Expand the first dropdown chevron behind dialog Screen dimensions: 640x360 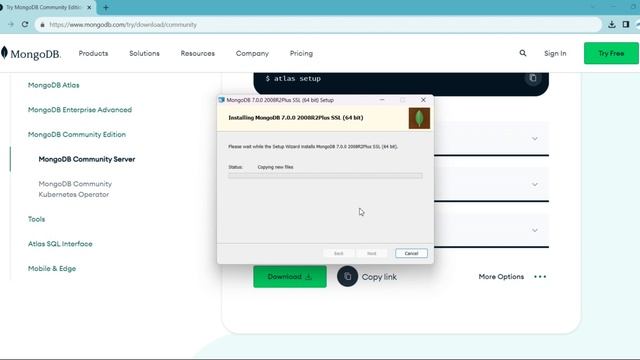coord(535,139)
